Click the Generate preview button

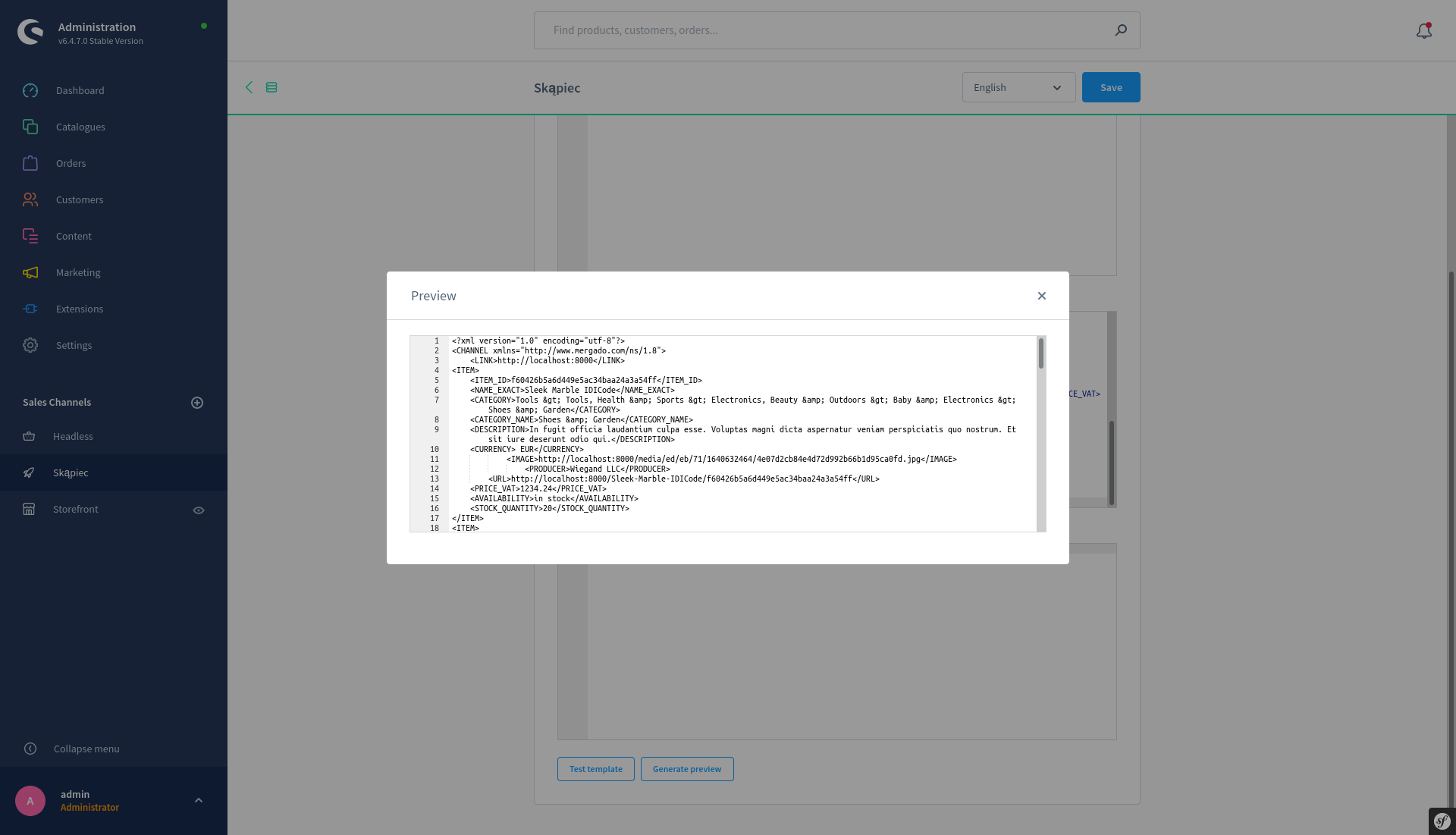(x=687, y=768)
